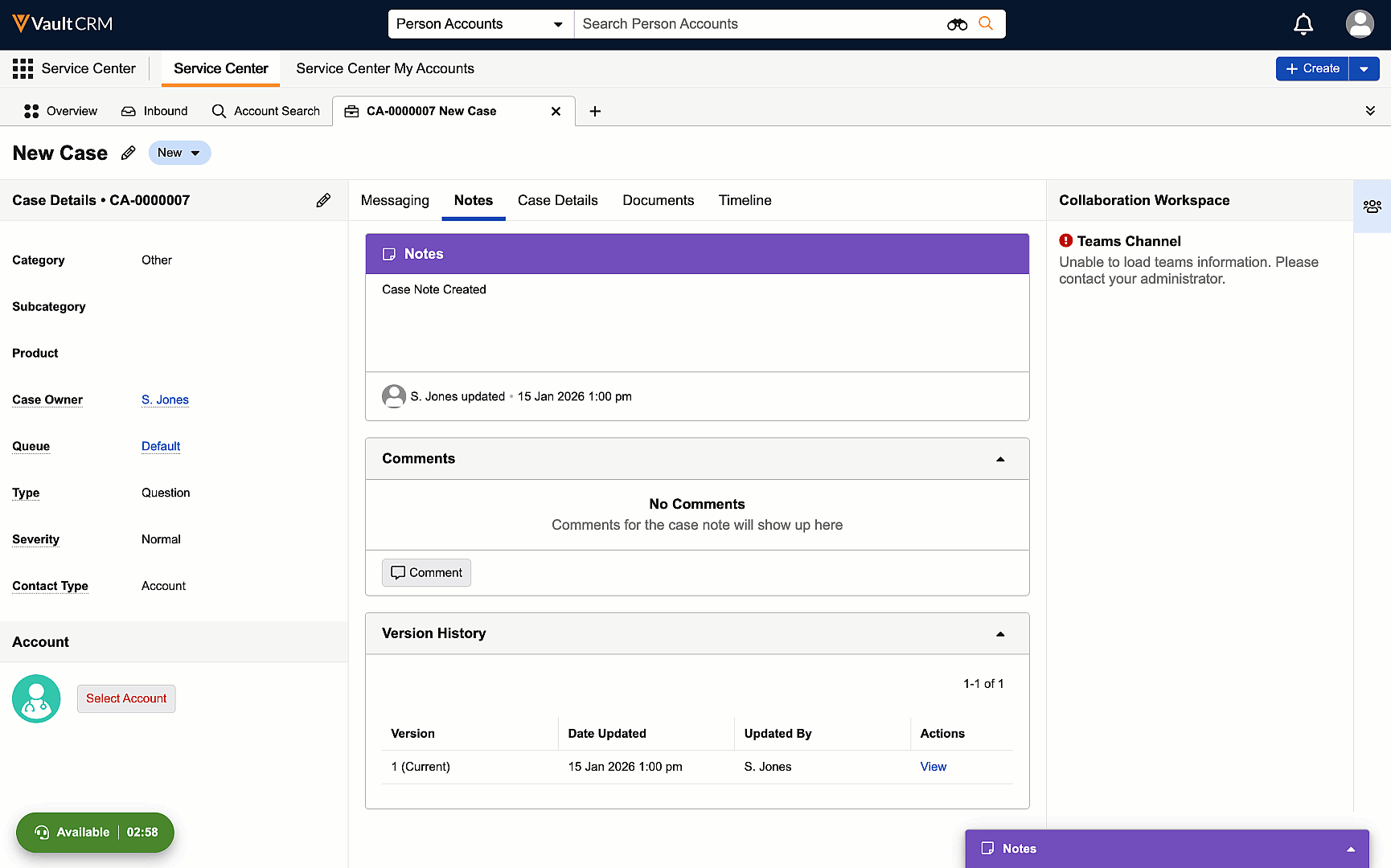This screenshot has height=868, width=1391.
Task: Click the notifications bell icon
Action: pyautogui.click(x=1303, y=24)
